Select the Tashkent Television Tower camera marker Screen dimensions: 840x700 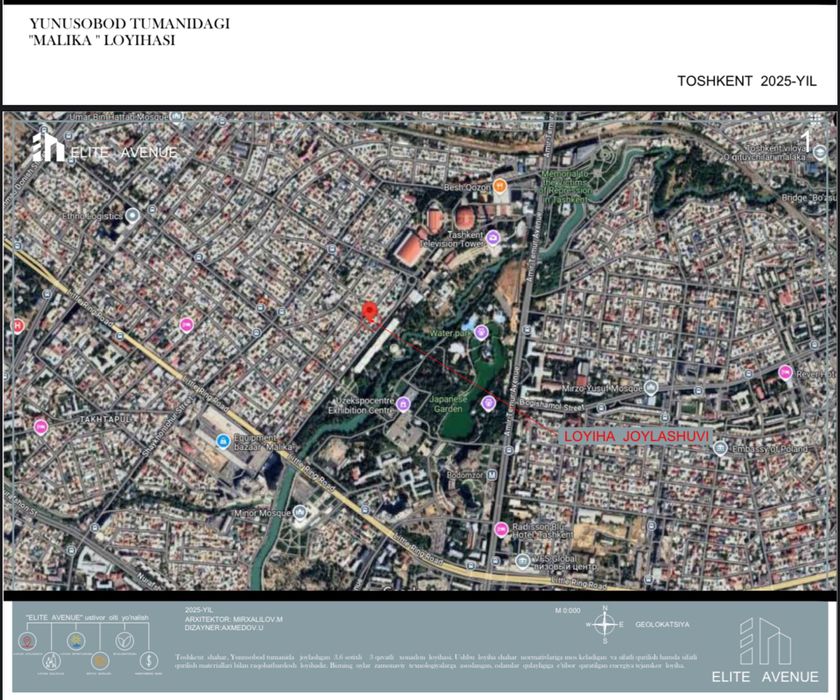[493, 237]
